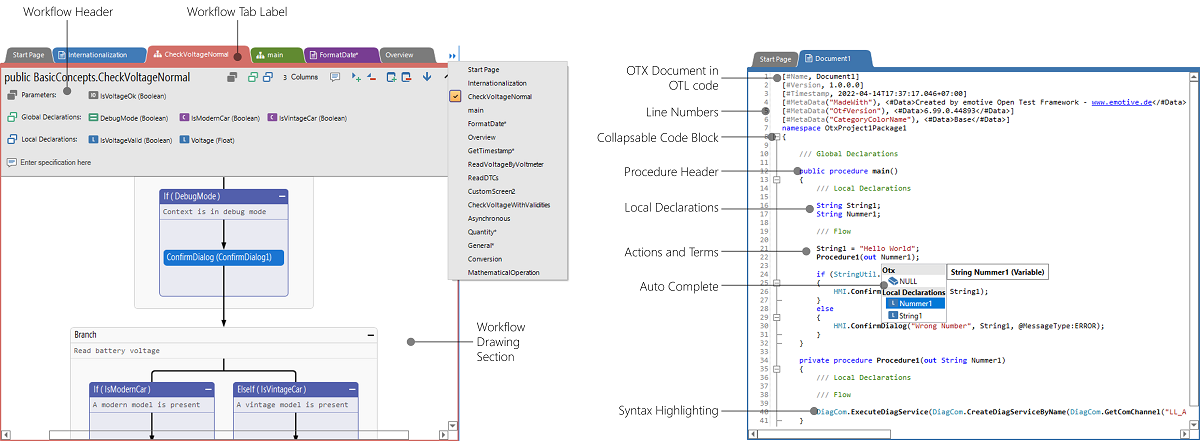
Task: Select Nummer1 in the autocomplete list
Action: [x=914, y=303]
